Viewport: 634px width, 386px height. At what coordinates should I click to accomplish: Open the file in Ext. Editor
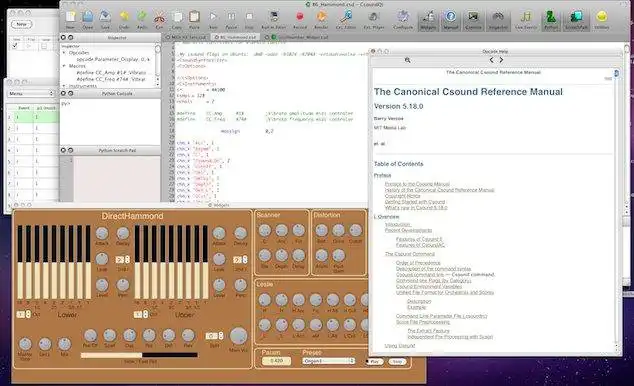click(346, 19)
